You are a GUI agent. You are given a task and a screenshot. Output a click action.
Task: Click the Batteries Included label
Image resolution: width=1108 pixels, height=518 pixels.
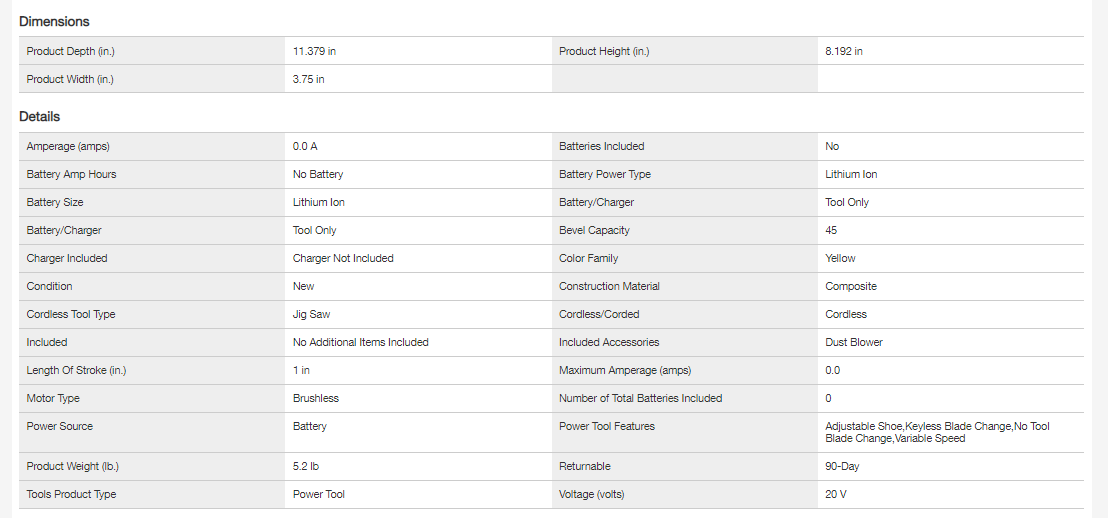click(602, 146)
